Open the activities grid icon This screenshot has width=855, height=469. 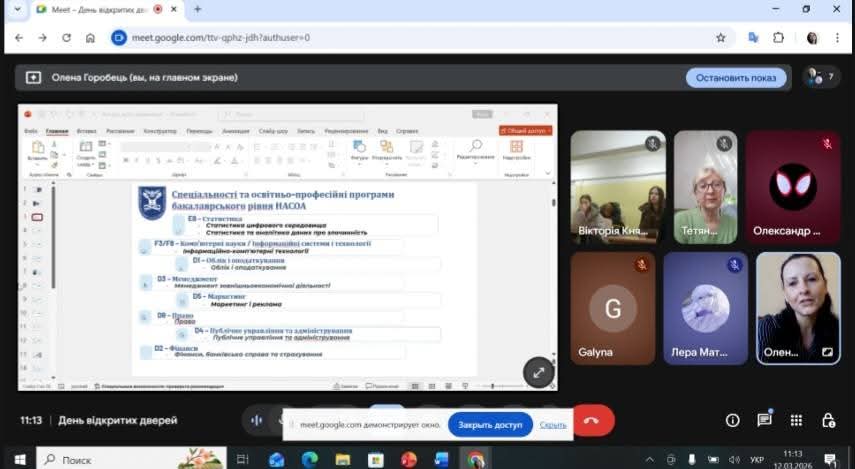pos(796,421)
